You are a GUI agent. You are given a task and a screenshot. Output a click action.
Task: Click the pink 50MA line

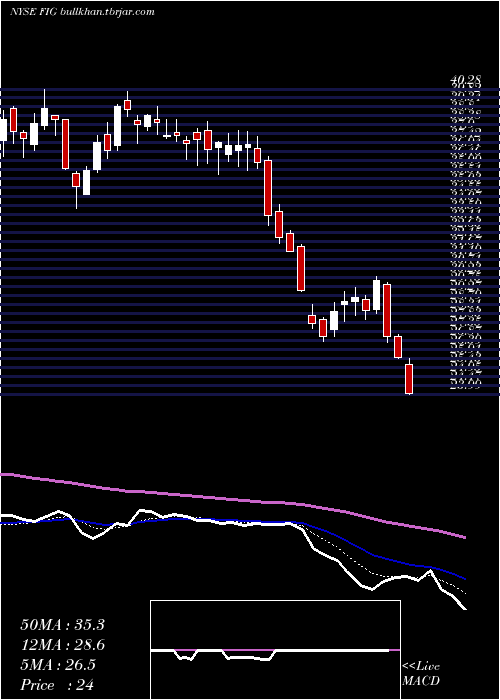(232, 499)
